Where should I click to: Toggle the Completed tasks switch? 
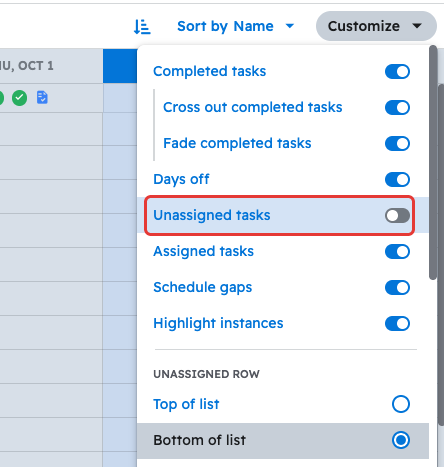click(397, 71)
